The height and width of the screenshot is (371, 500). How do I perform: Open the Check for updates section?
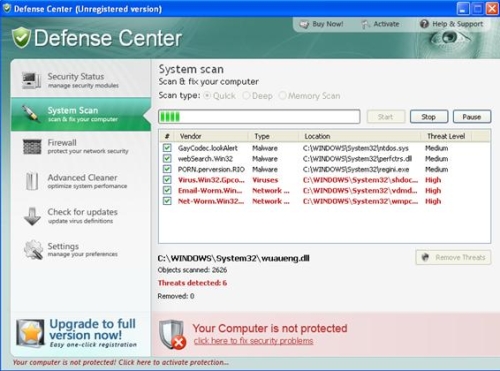pos(81,216)
